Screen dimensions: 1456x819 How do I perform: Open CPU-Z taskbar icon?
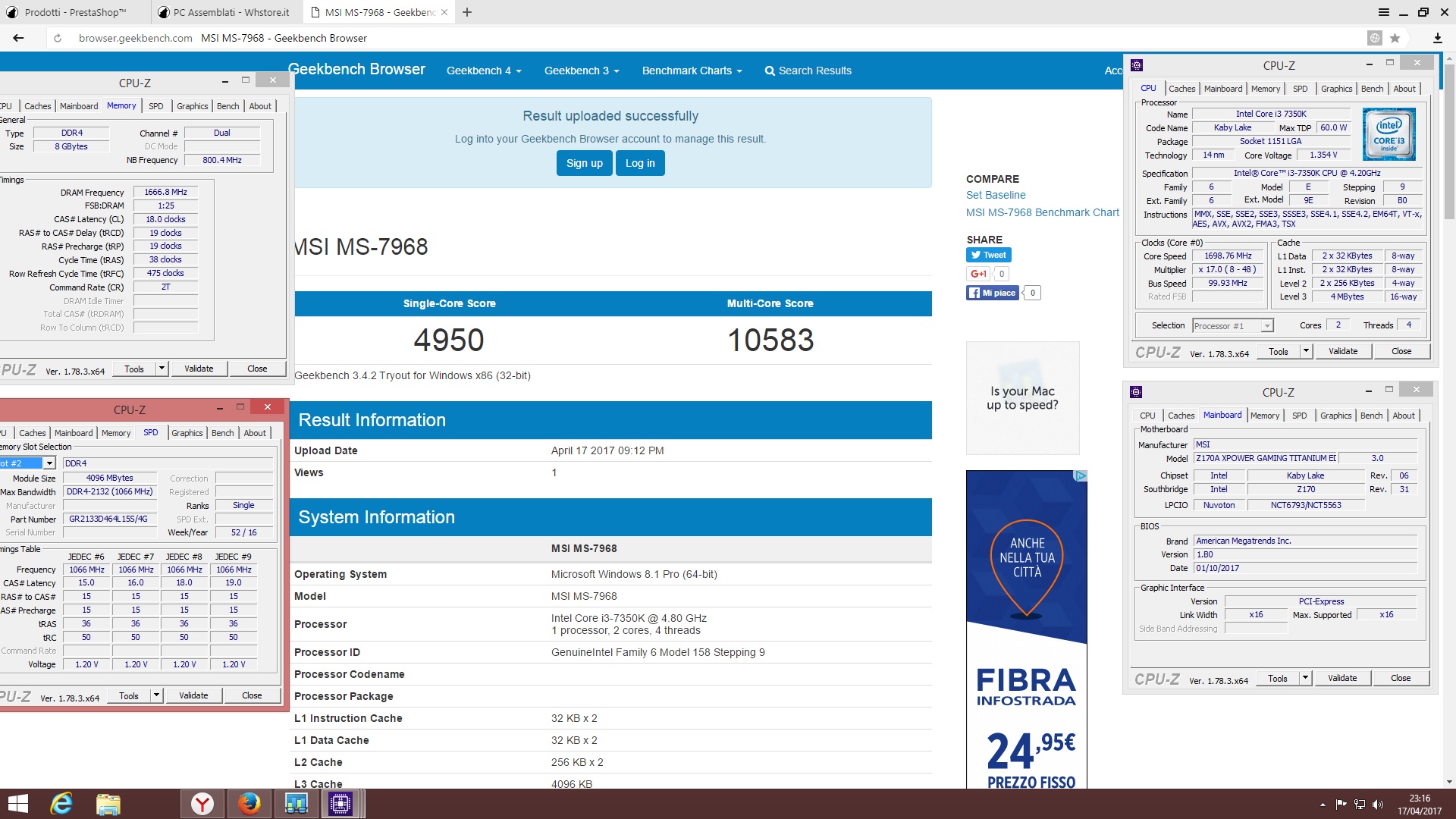pyautogui.click(x=340, y=804)
